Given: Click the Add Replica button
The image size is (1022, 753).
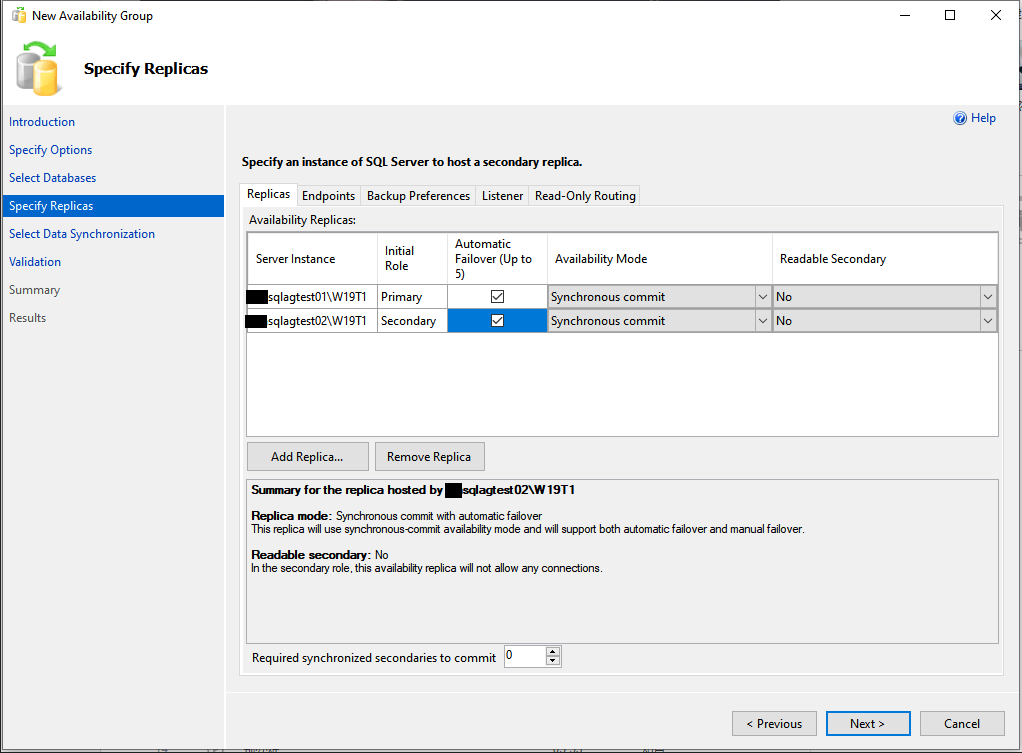Looking at the screenshot, I should (x=307, y=457).
